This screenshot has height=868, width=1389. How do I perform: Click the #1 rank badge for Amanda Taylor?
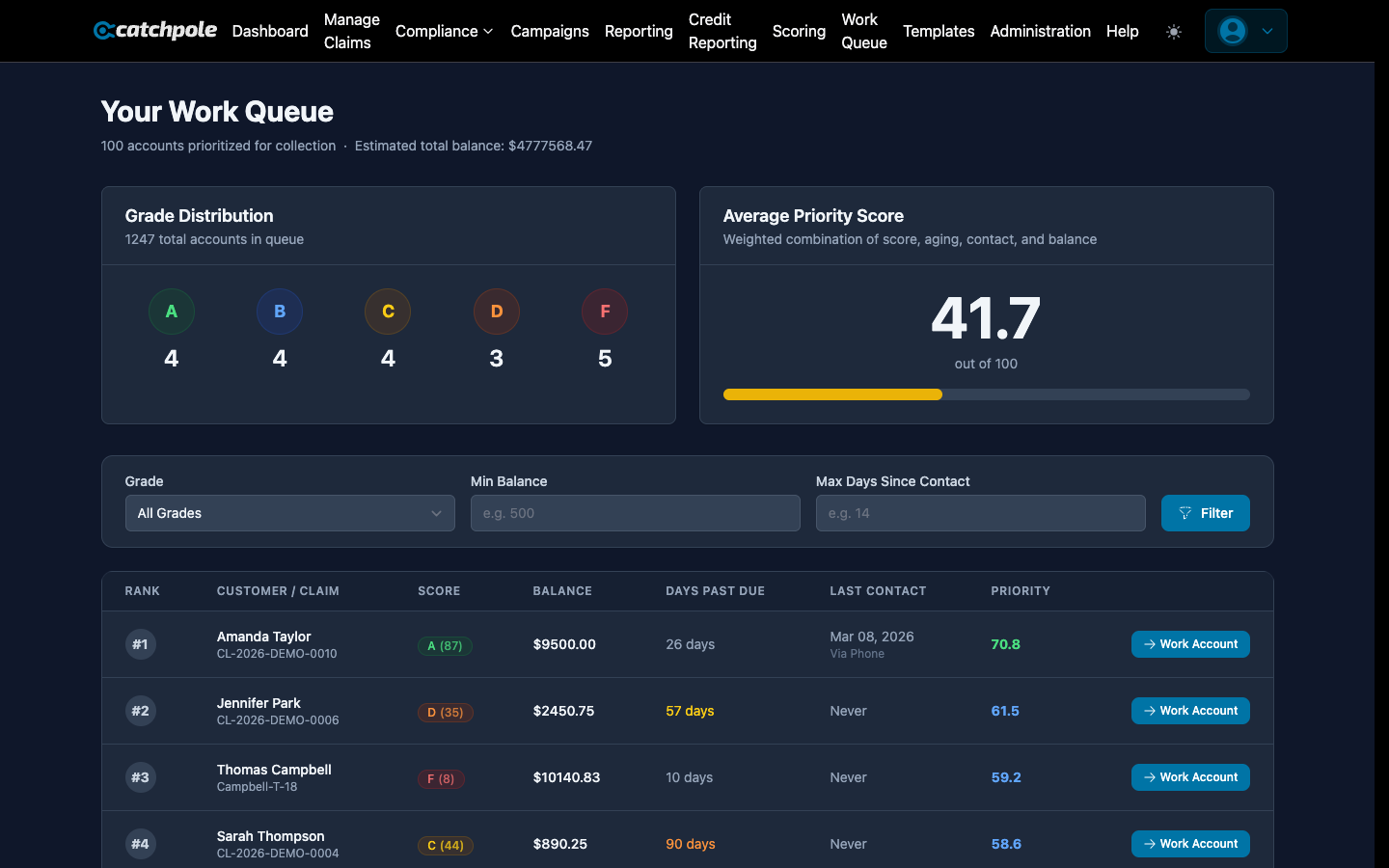[x=140, y=644]
